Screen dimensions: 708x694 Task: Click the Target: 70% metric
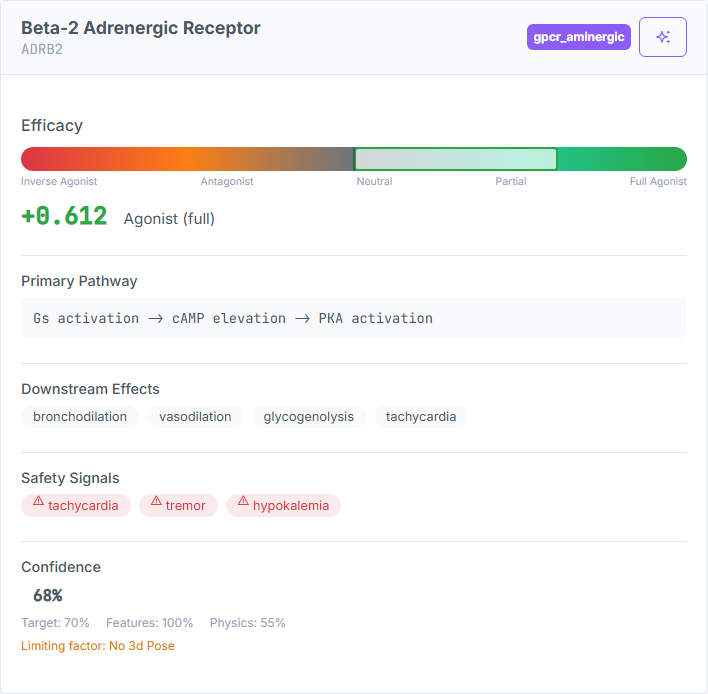pyautogui.click(x=55, y=623)
